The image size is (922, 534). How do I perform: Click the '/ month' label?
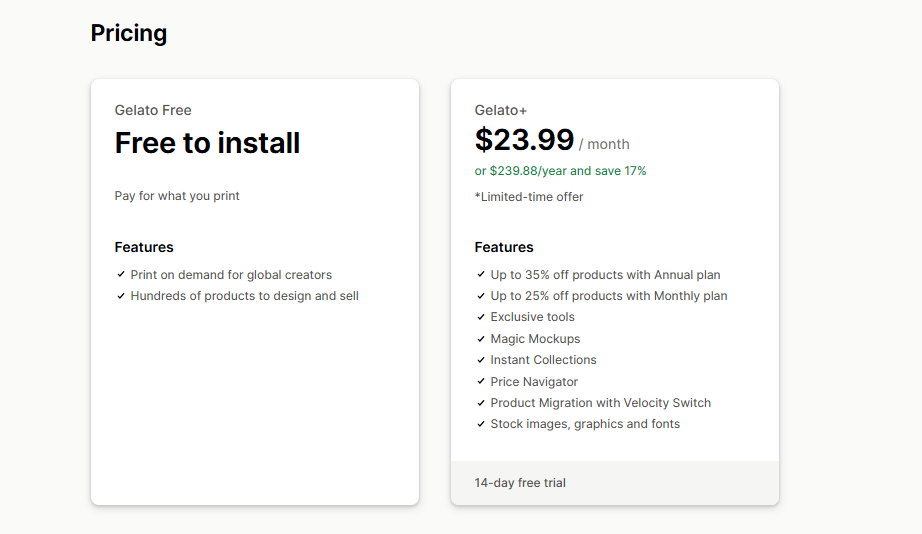pyautogui.click(x=604, y=144)
